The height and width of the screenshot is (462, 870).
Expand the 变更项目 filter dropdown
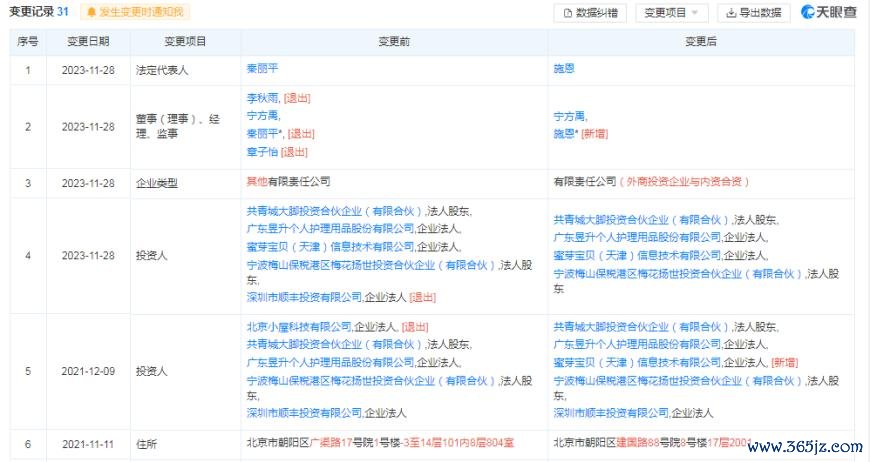point(672,13)
